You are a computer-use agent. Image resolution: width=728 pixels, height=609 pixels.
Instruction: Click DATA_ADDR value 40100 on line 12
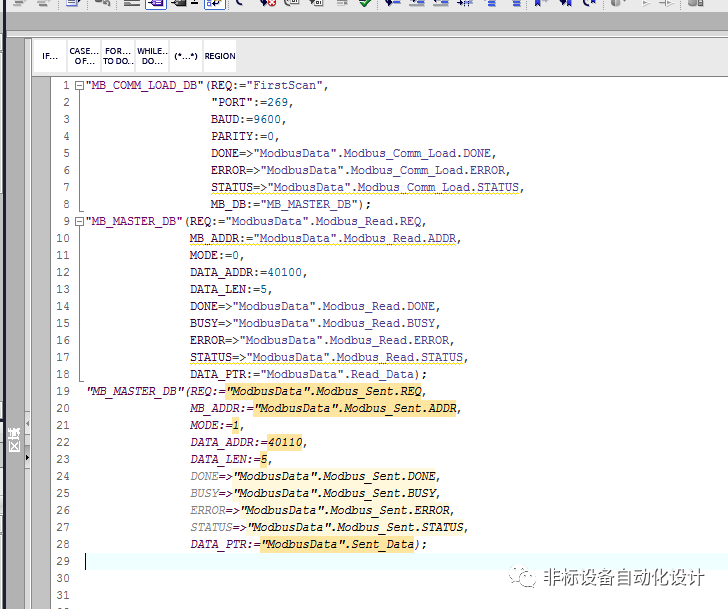point(284,272)
